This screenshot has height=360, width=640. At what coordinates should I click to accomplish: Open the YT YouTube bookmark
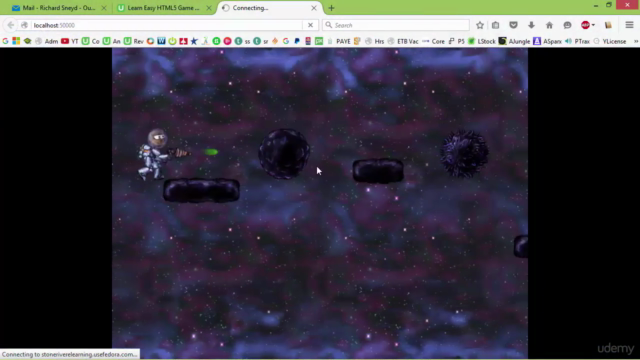coord(69,41)
